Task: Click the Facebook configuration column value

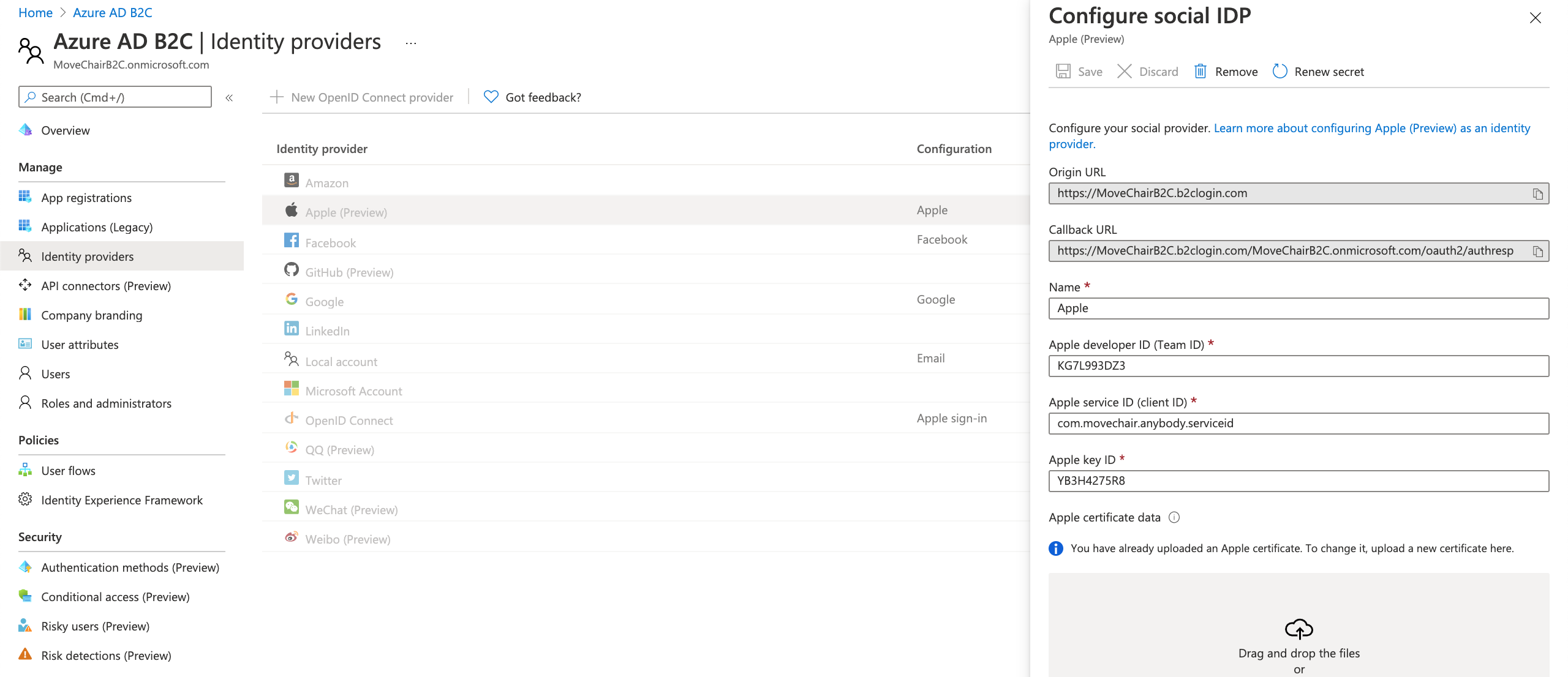Action: 942,239
